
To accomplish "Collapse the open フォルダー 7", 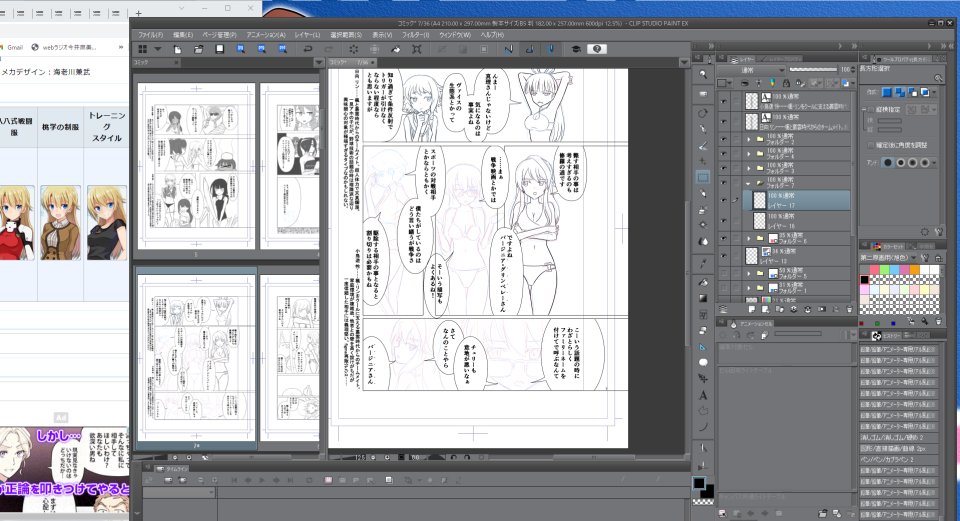I will tap(748, 183).
